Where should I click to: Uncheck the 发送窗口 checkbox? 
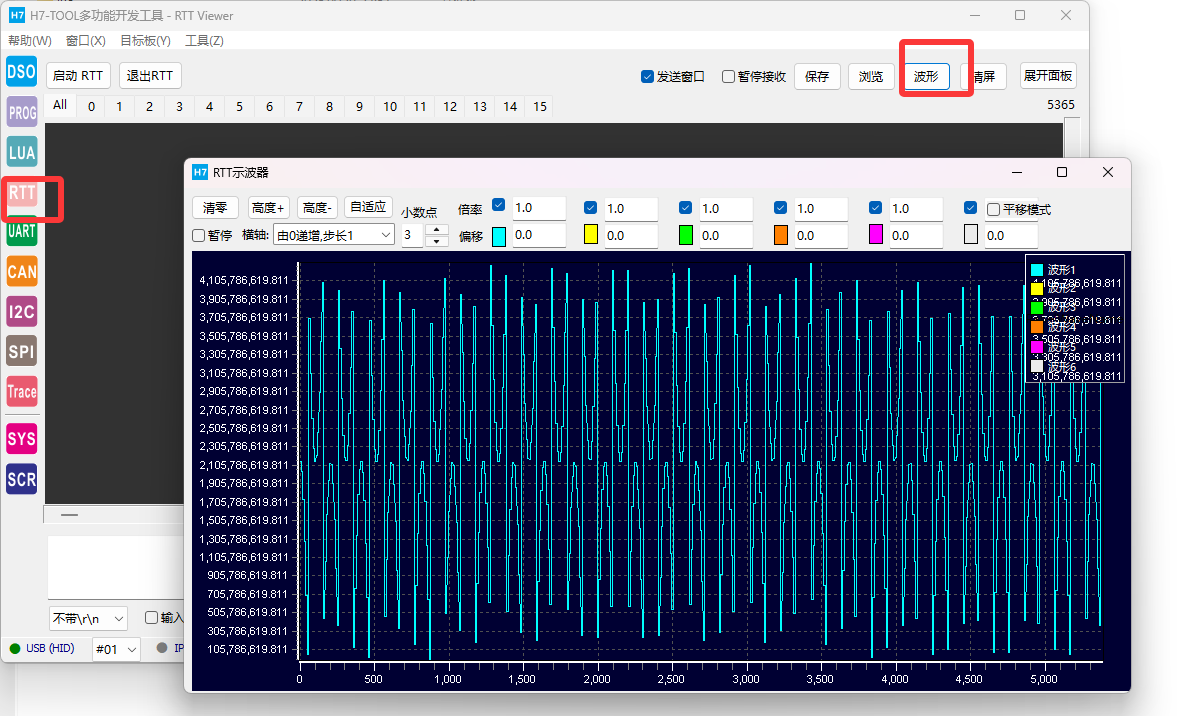pyautogui.click(x=647, y=77)
